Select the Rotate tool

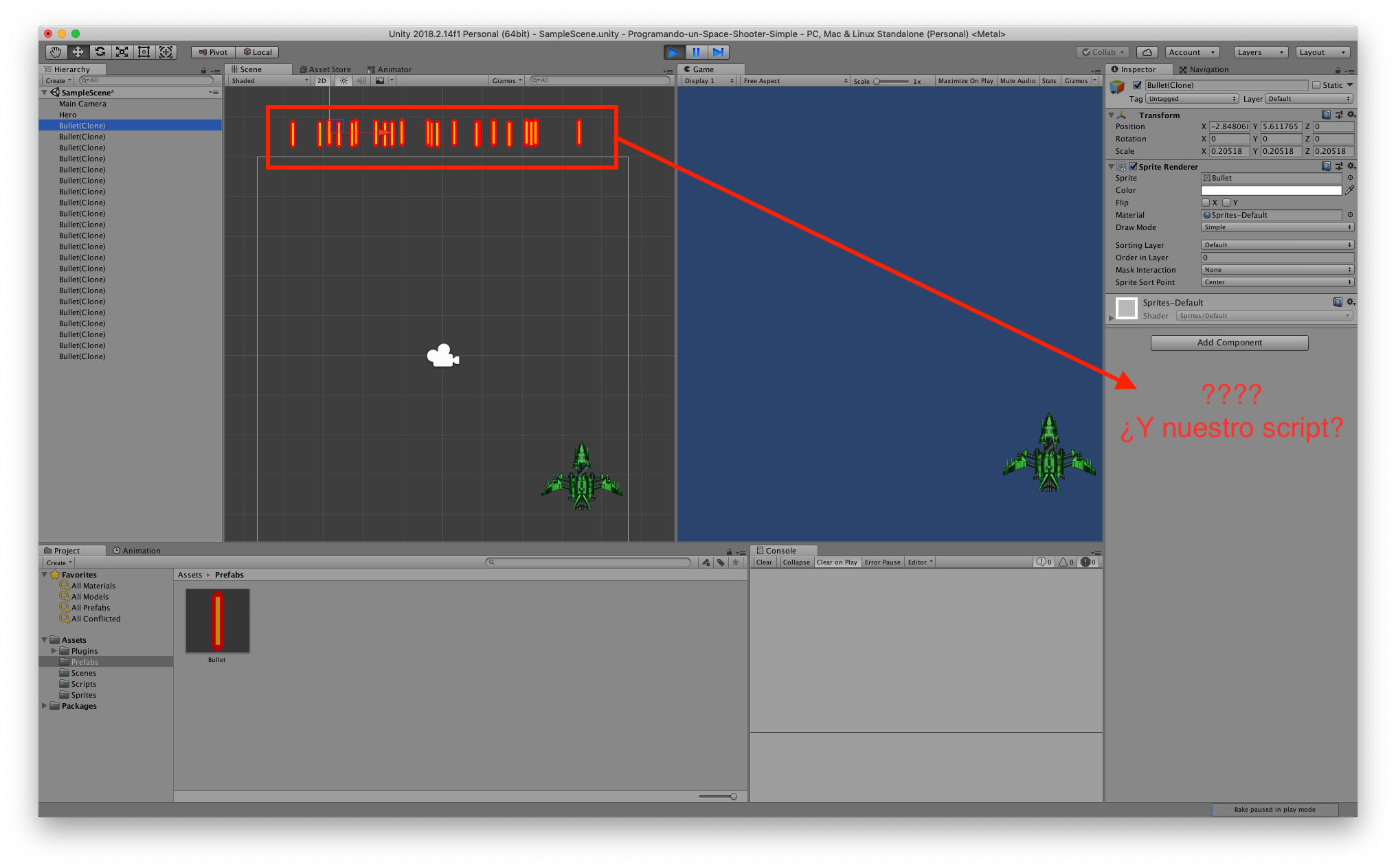click(100, 52)
